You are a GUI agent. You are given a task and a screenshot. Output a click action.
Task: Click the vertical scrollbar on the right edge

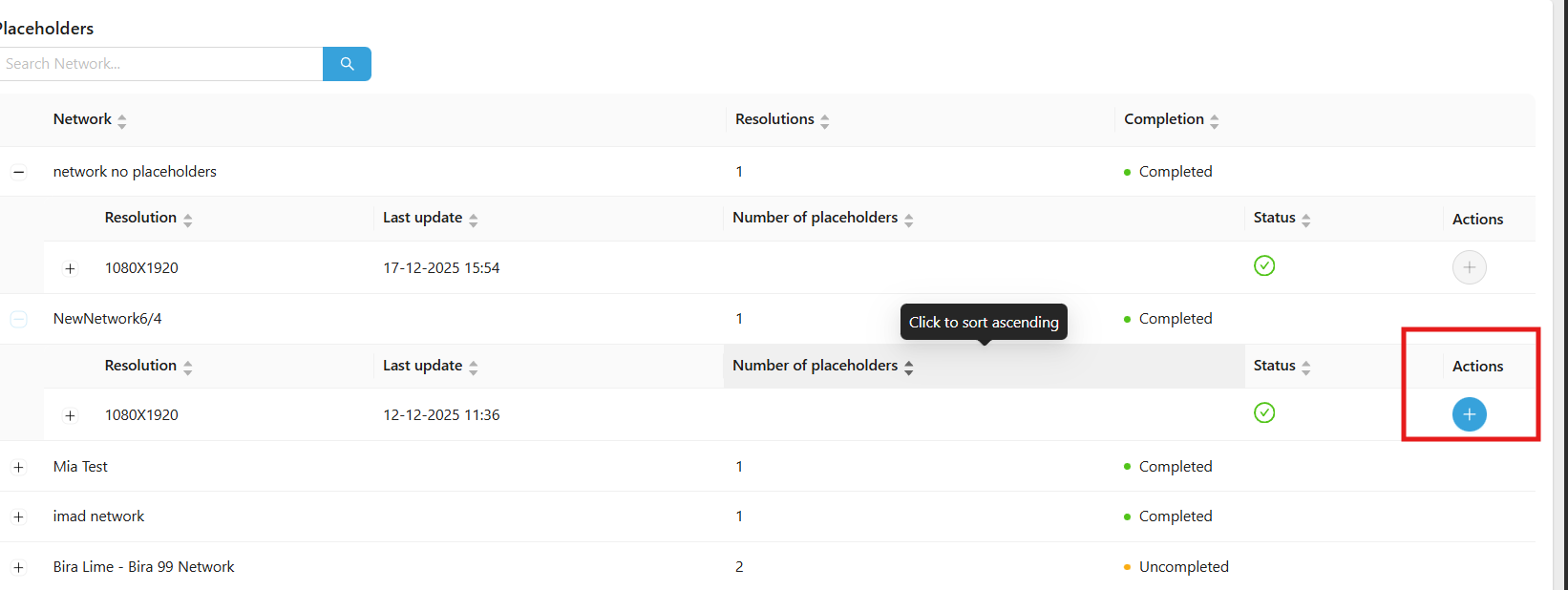[x=1559, y=286]
